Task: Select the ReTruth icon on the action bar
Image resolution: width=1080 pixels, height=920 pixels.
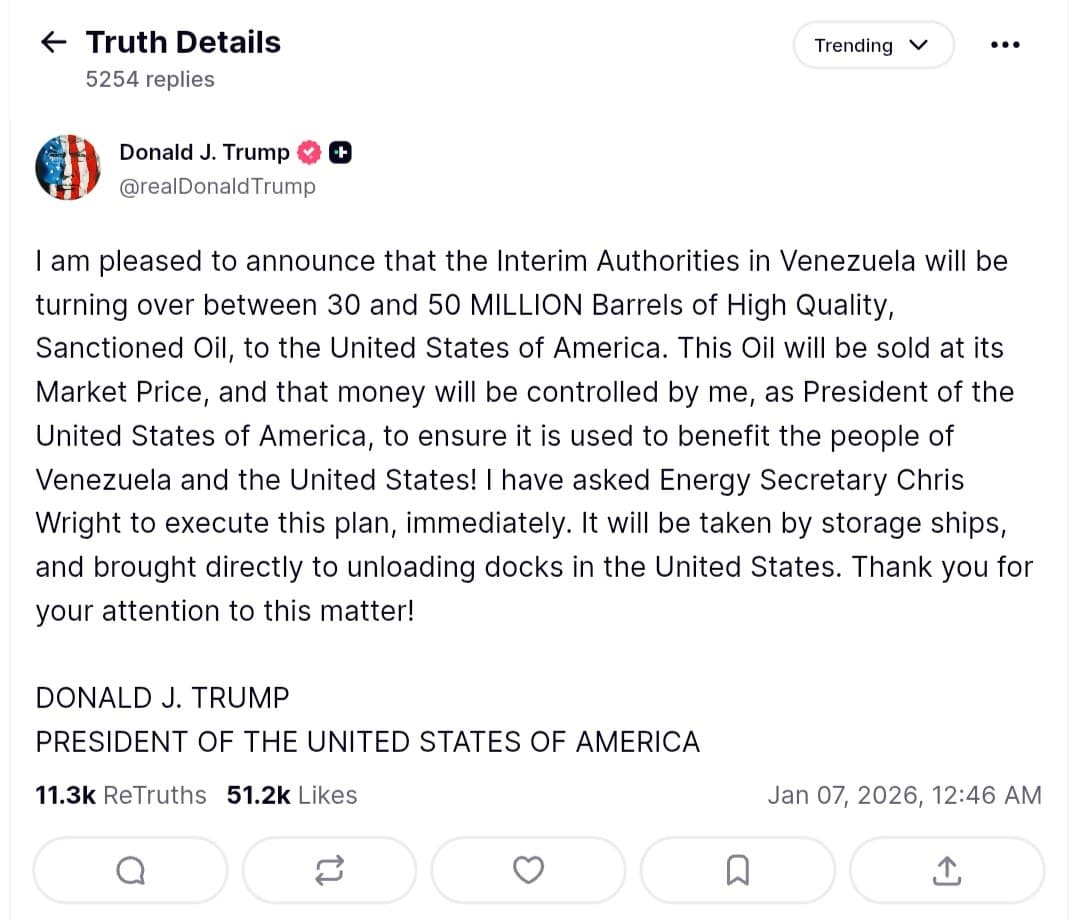Action: pos(329,870)
